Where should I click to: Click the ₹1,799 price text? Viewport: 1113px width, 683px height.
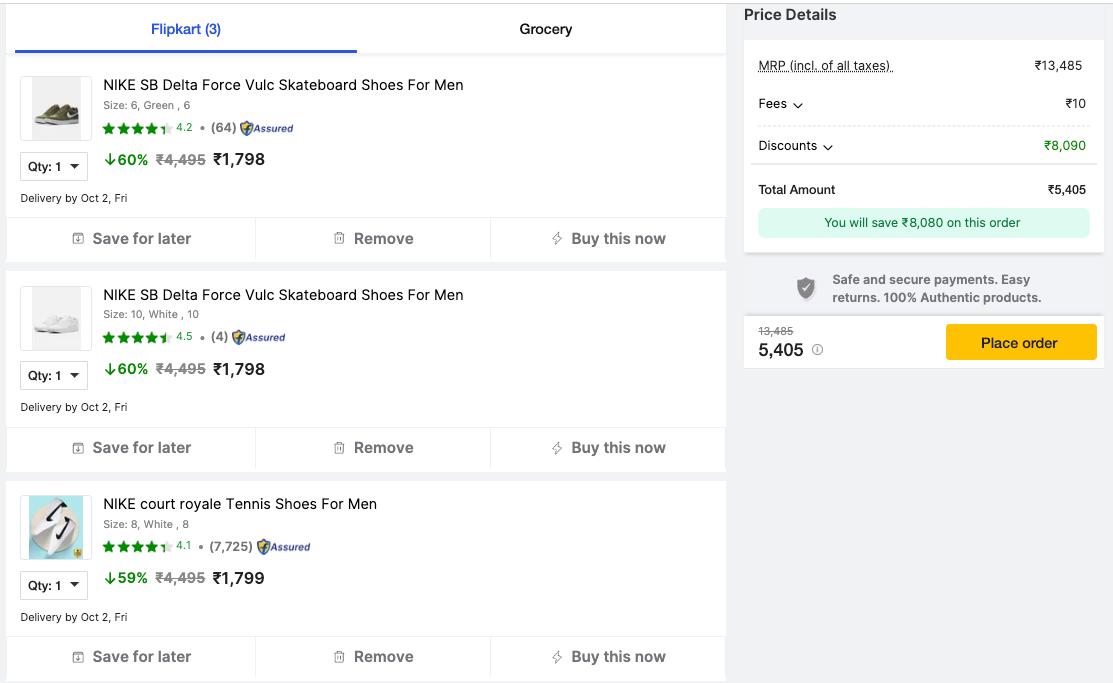[x=238, y=579]
